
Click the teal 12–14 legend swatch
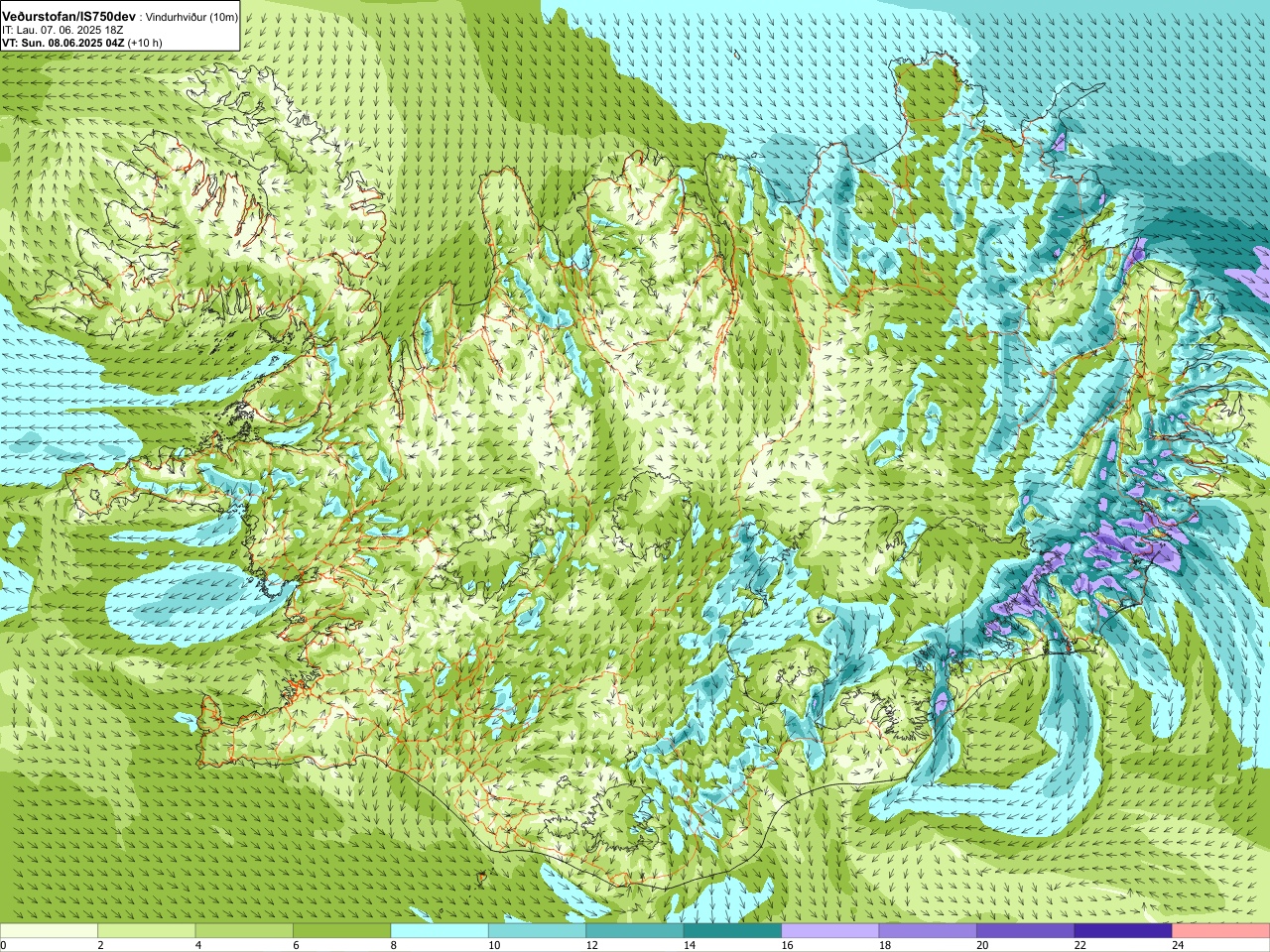(x=635, y=931)
